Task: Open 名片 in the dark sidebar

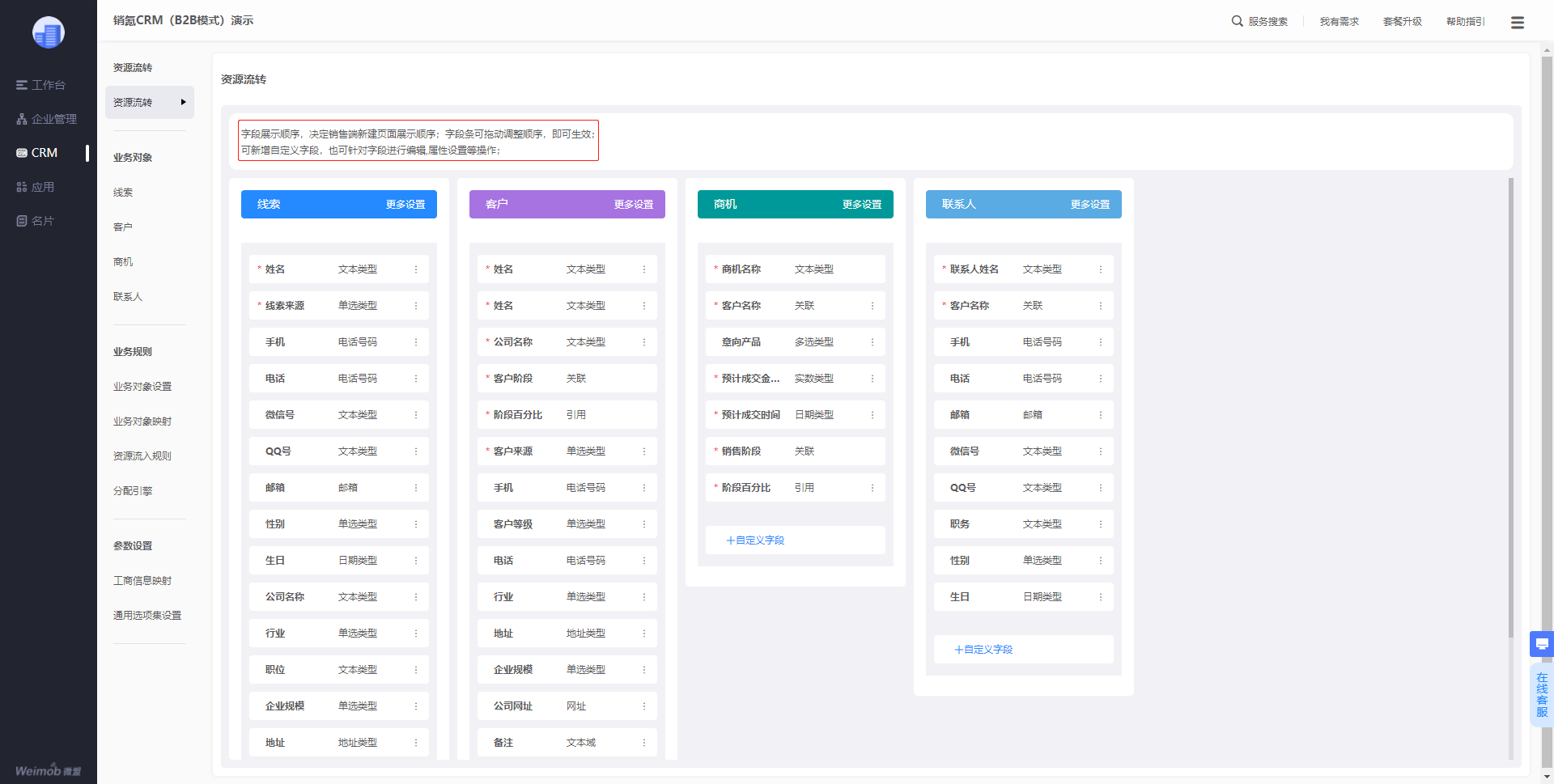Action: (x=35, y=221)
